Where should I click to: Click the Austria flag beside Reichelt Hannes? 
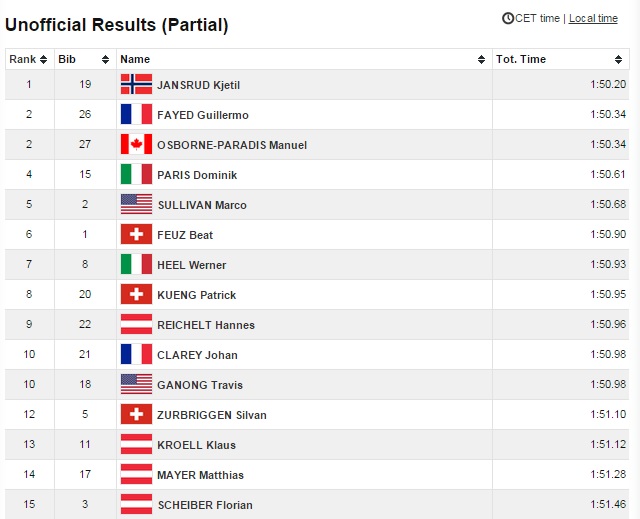pos(136,324)
